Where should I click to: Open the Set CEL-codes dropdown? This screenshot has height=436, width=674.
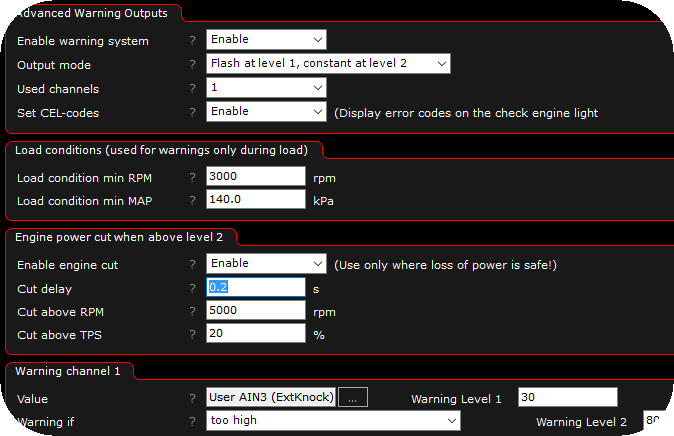tap(266, 112)
